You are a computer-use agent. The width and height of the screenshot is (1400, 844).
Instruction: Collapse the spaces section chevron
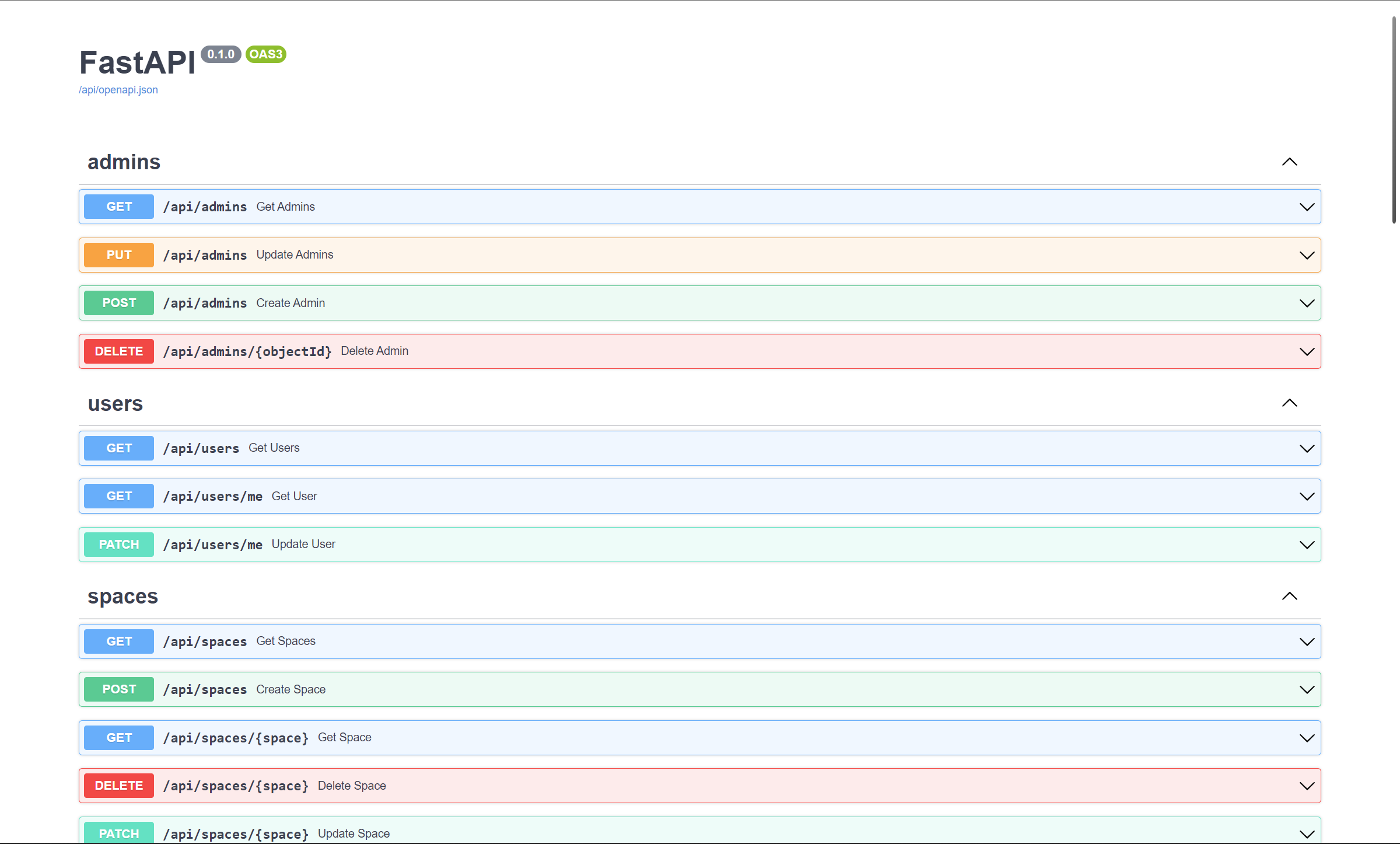tap(1290, 597)
